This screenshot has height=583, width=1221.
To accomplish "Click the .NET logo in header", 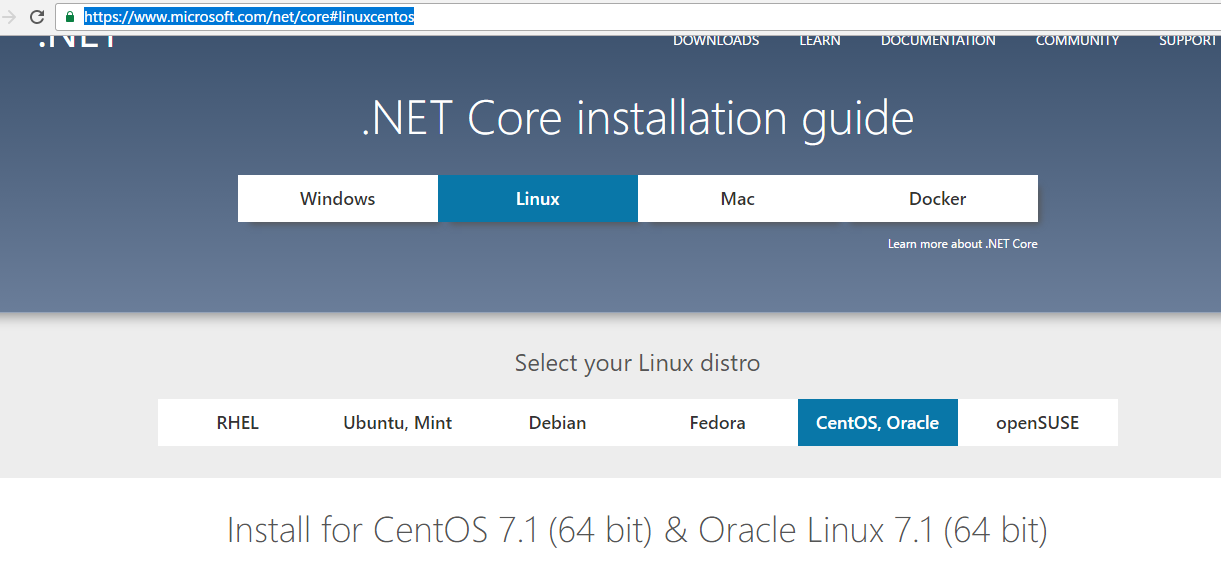I will pos(77,41).
